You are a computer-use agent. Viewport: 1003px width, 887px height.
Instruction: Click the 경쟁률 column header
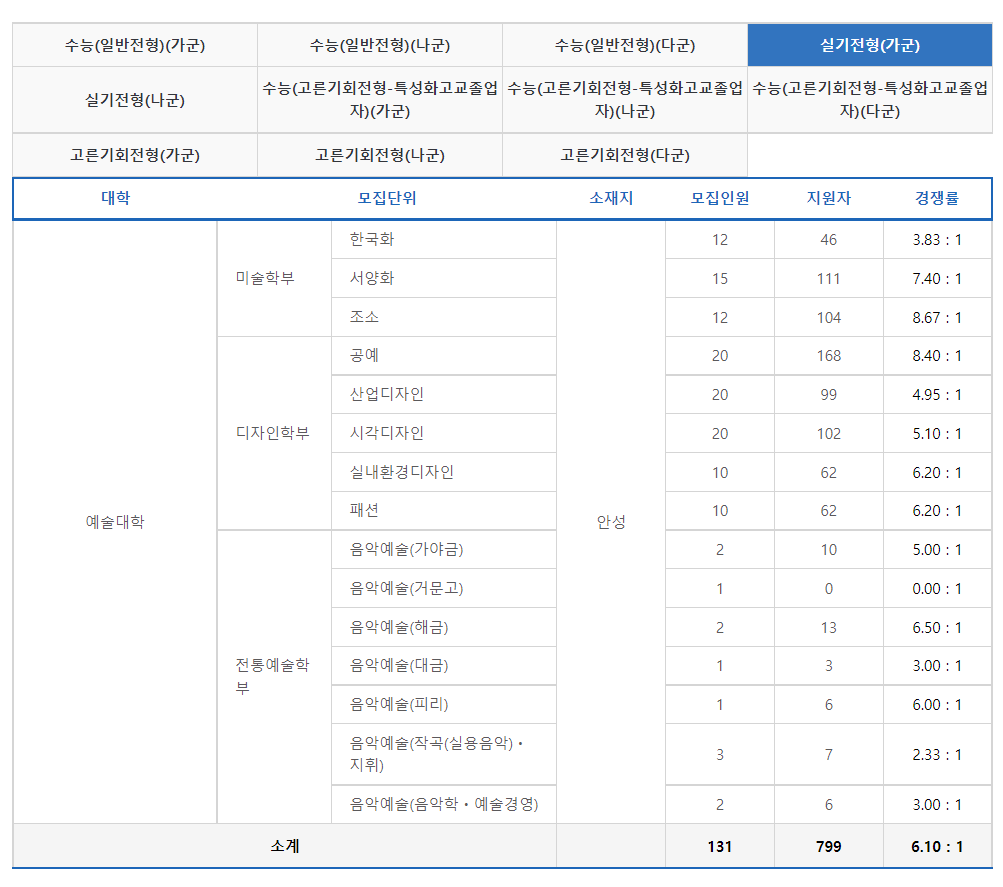pos(936,199)
